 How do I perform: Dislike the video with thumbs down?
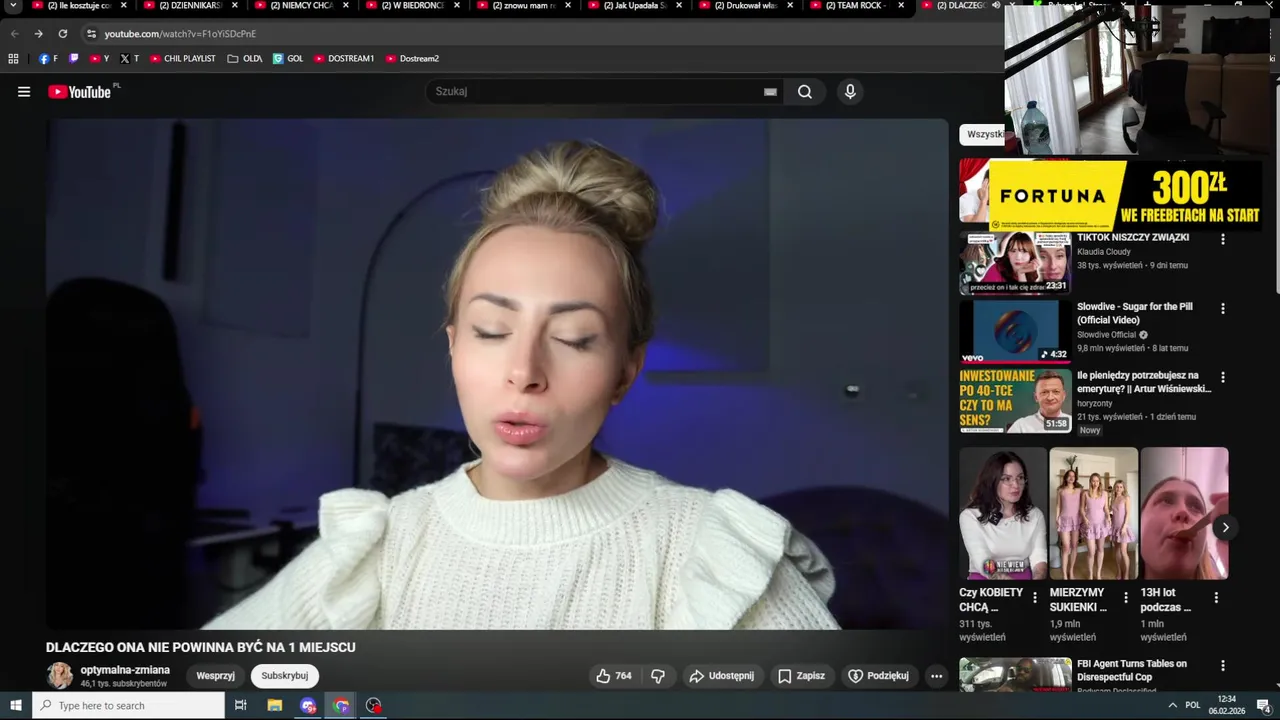click(x=658, y=676)
